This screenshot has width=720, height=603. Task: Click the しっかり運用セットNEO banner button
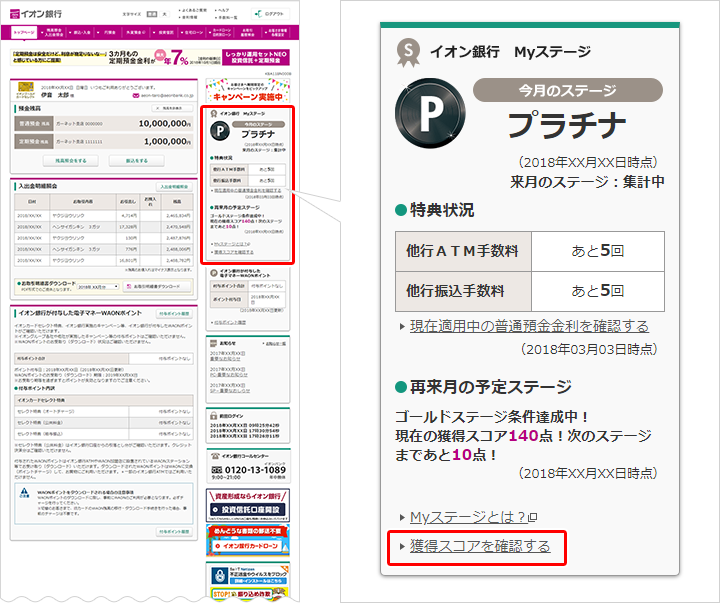[256, 57]
